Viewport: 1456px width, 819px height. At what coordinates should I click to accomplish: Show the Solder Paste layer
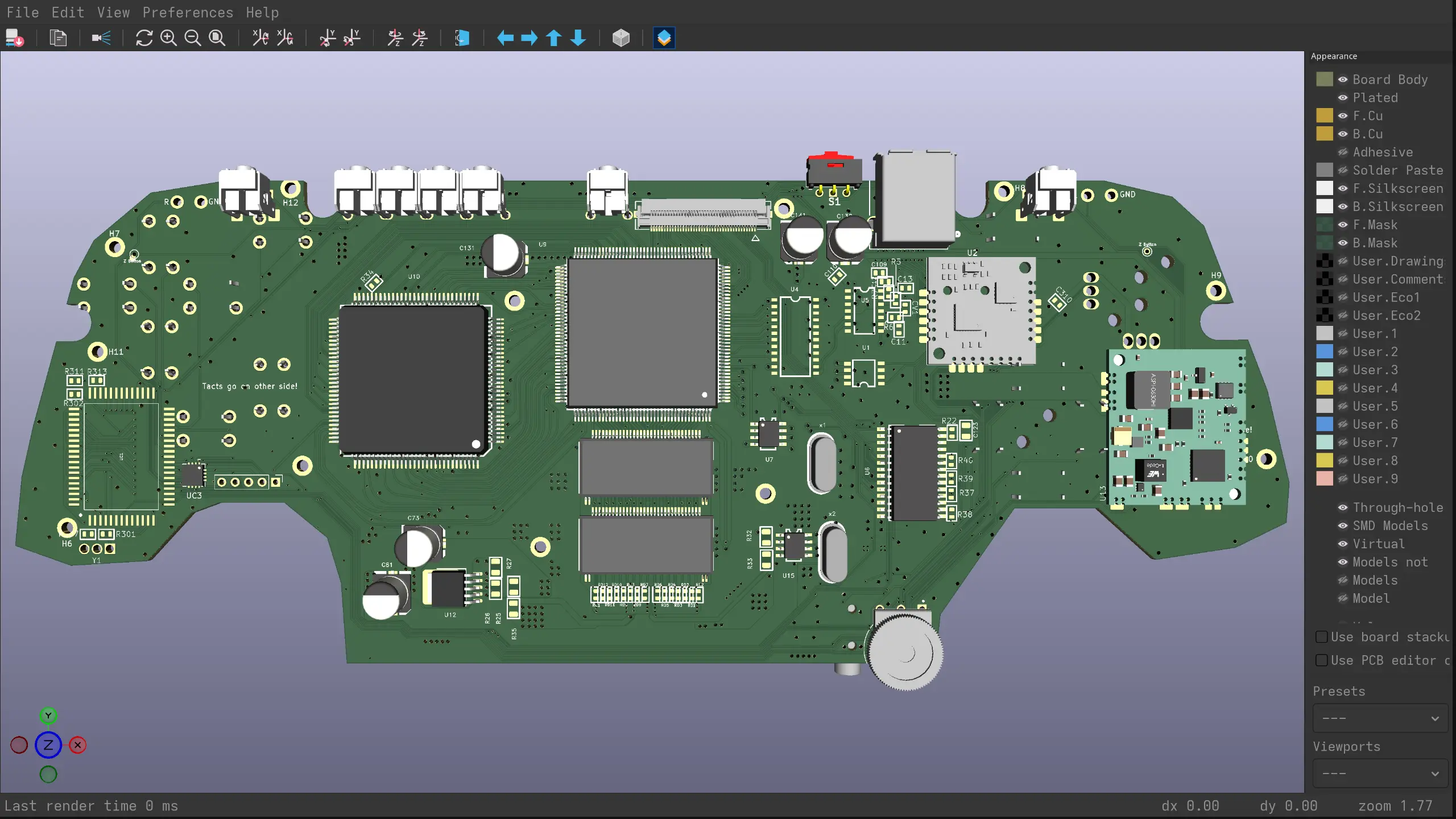(x=1343, y=170)
